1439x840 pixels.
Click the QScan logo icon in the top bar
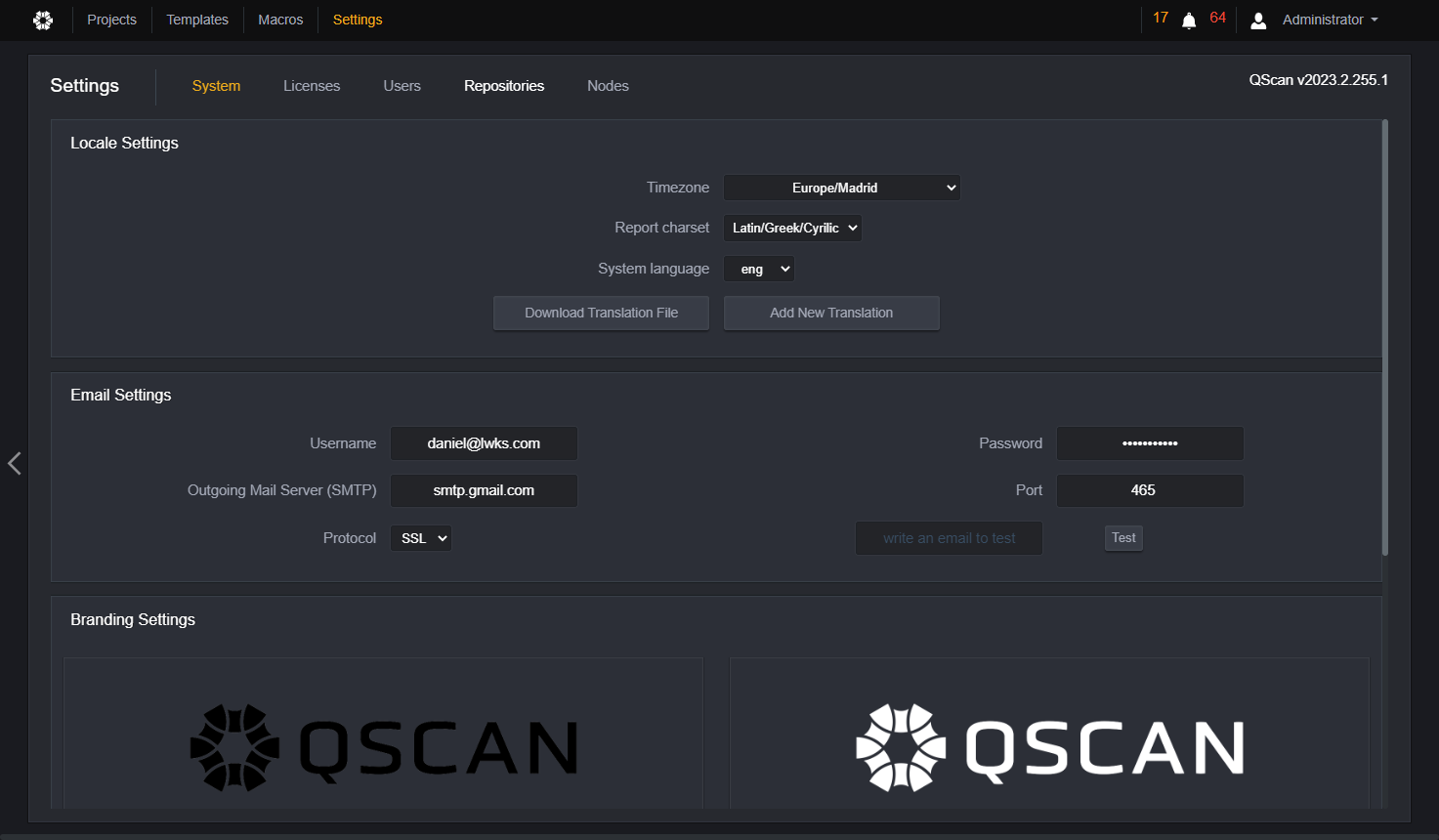coord(43,20)
